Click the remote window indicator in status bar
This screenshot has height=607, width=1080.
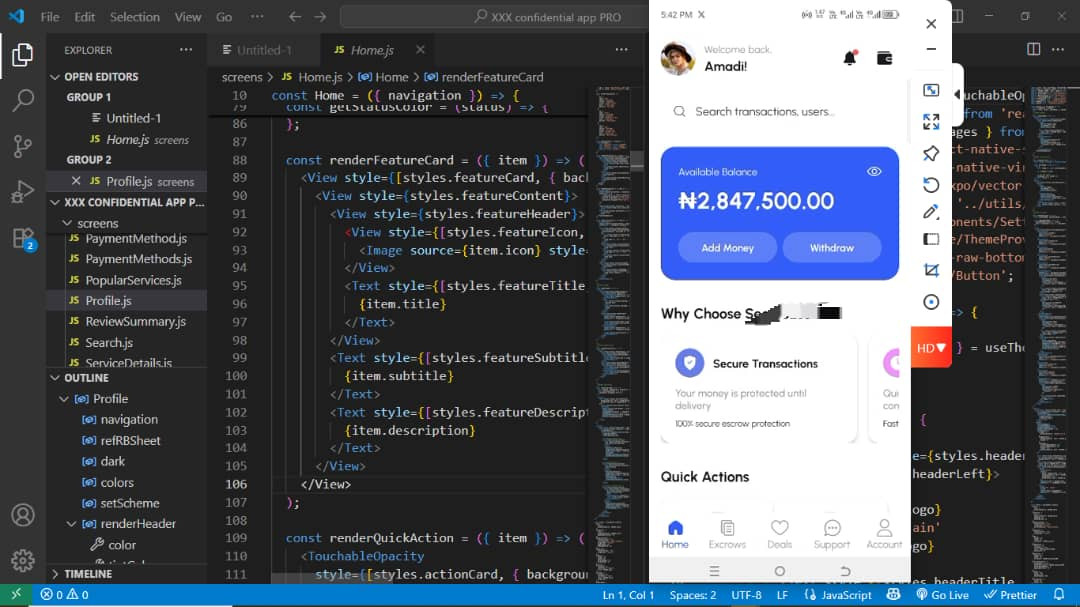[15, 595]
